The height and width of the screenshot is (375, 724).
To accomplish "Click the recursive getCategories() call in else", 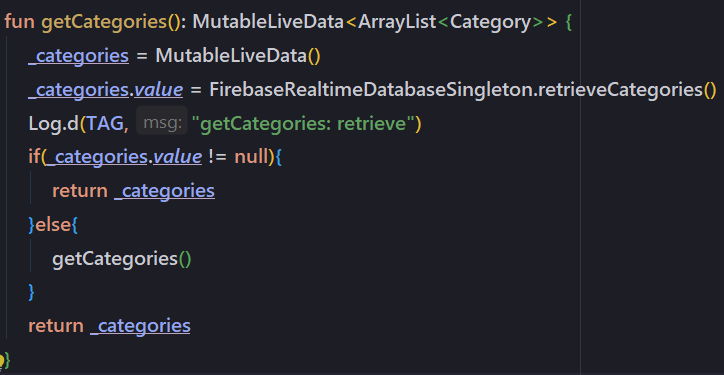I will click(121, 259).
